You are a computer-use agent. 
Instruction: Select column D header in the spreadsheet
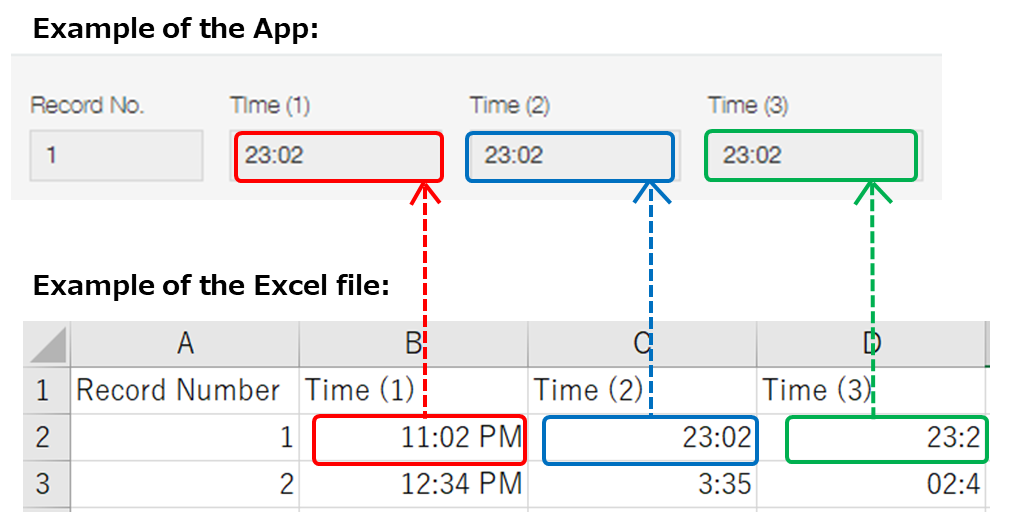click(x=871, y=345)
